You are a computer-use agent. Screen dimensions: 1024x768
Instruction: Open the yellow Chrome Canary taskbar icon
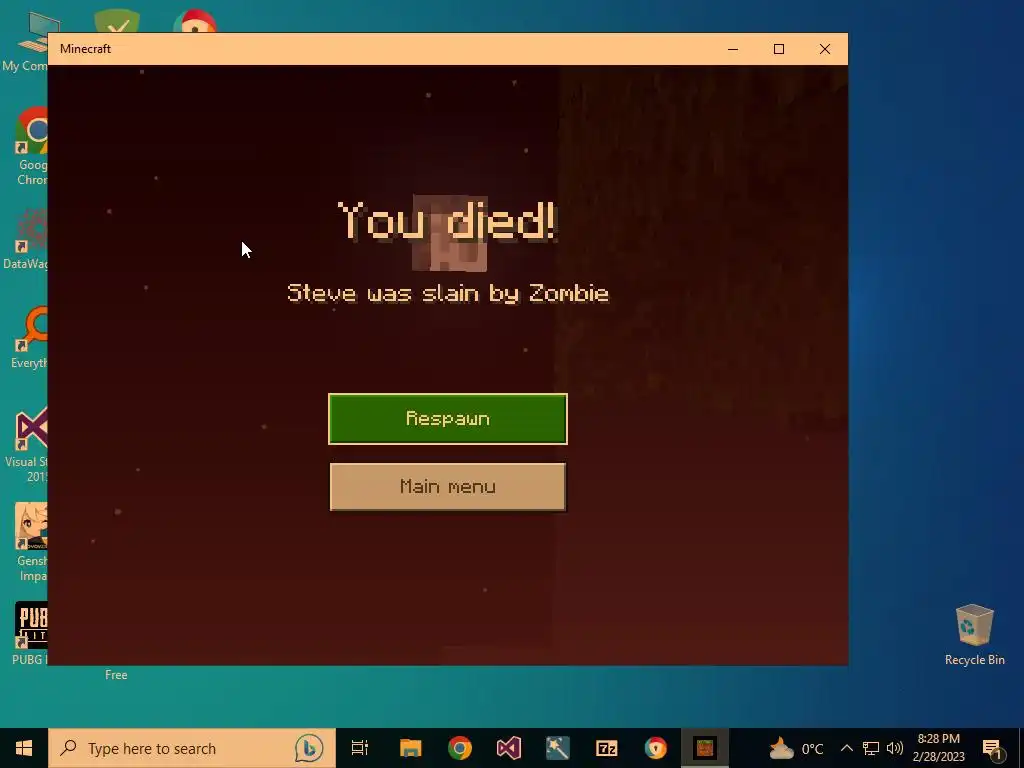656,748
